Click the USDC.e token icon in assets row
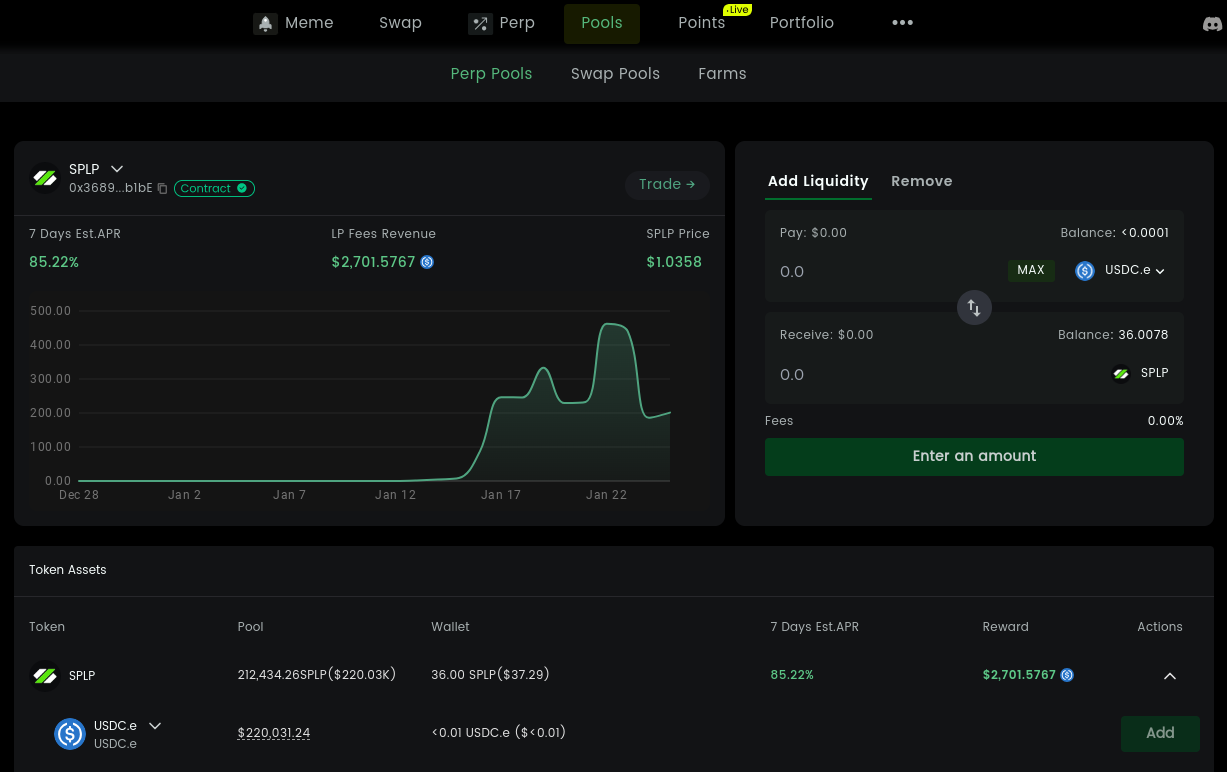This screenshot has height=772, width=1227. pos(70,734)
